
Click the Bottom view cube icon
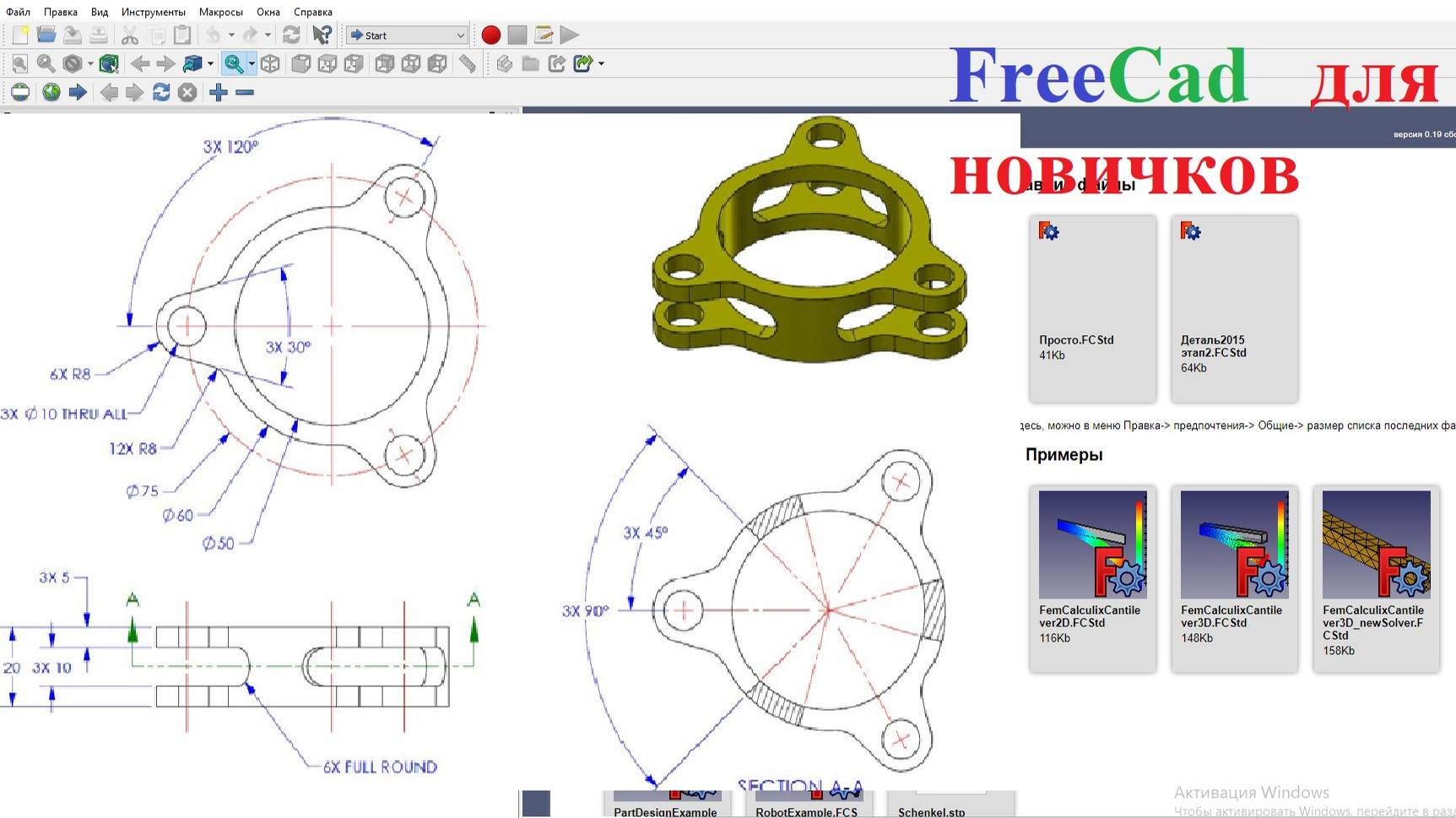coord(411,64)
